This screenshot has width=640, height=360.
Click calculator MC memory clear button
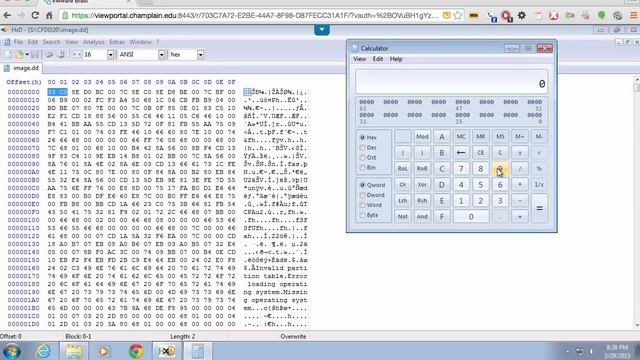(x=461, y=137)
